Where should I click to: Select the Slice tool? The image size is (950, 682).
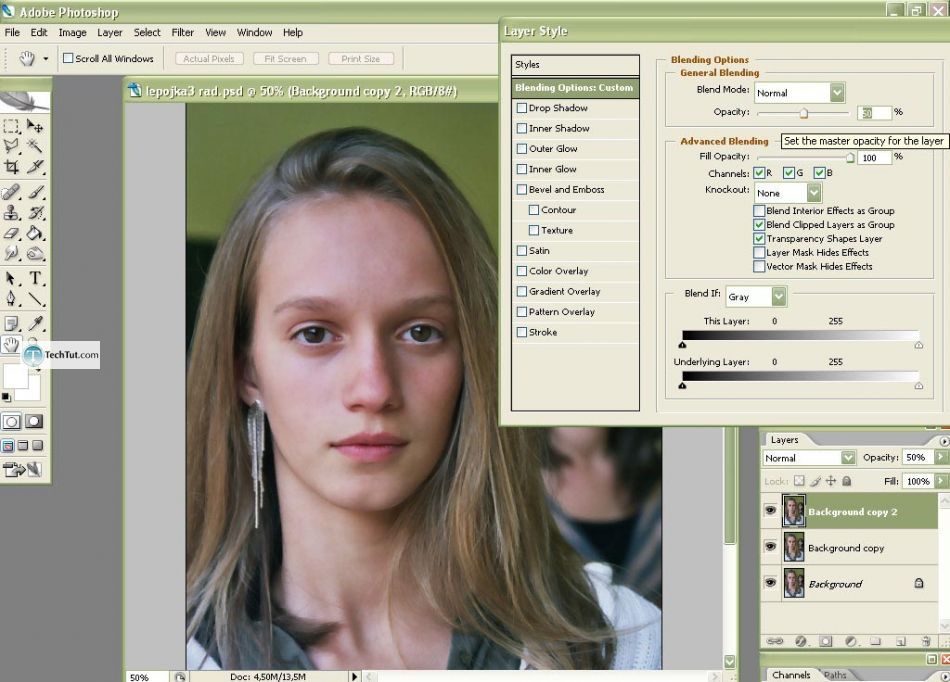tap(35, 166)
